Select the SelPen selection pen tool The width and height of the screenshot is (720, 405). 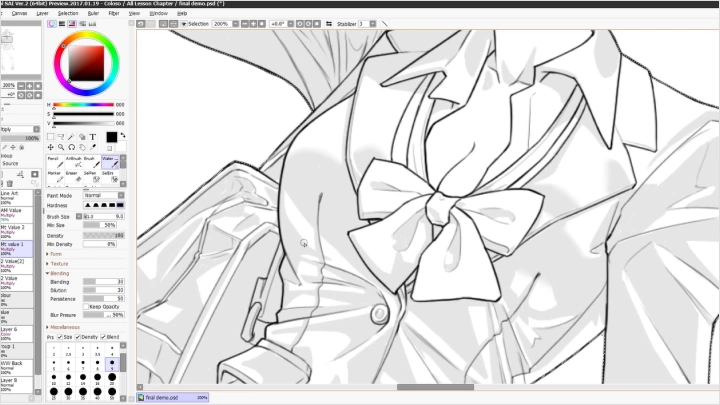(x=91, y=177)
